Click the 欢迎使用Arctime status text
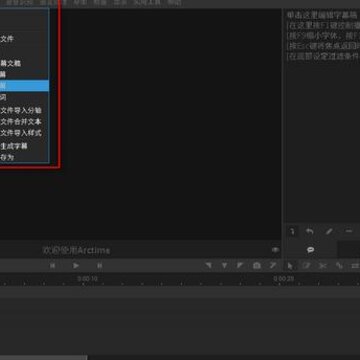360x360 pixels. (76, 250)
